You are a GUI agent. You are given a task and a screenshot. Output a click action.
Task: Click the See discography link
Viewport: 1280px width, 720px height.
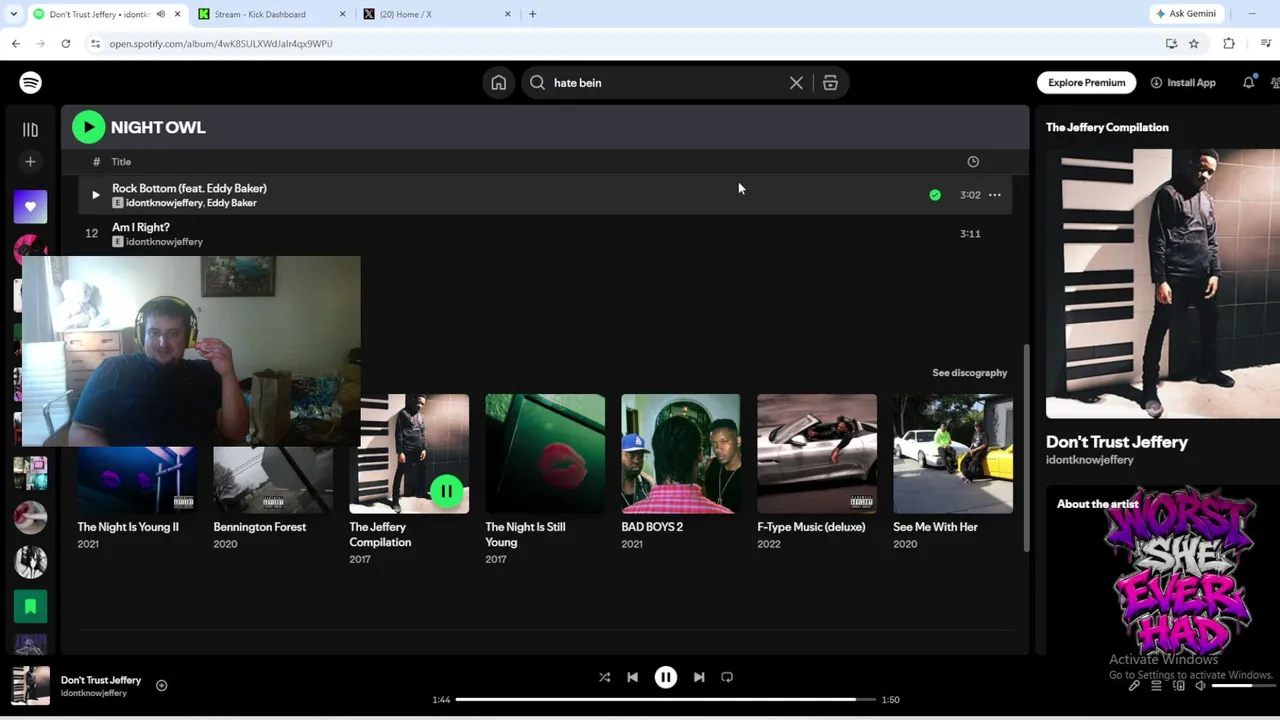point(969,373)
